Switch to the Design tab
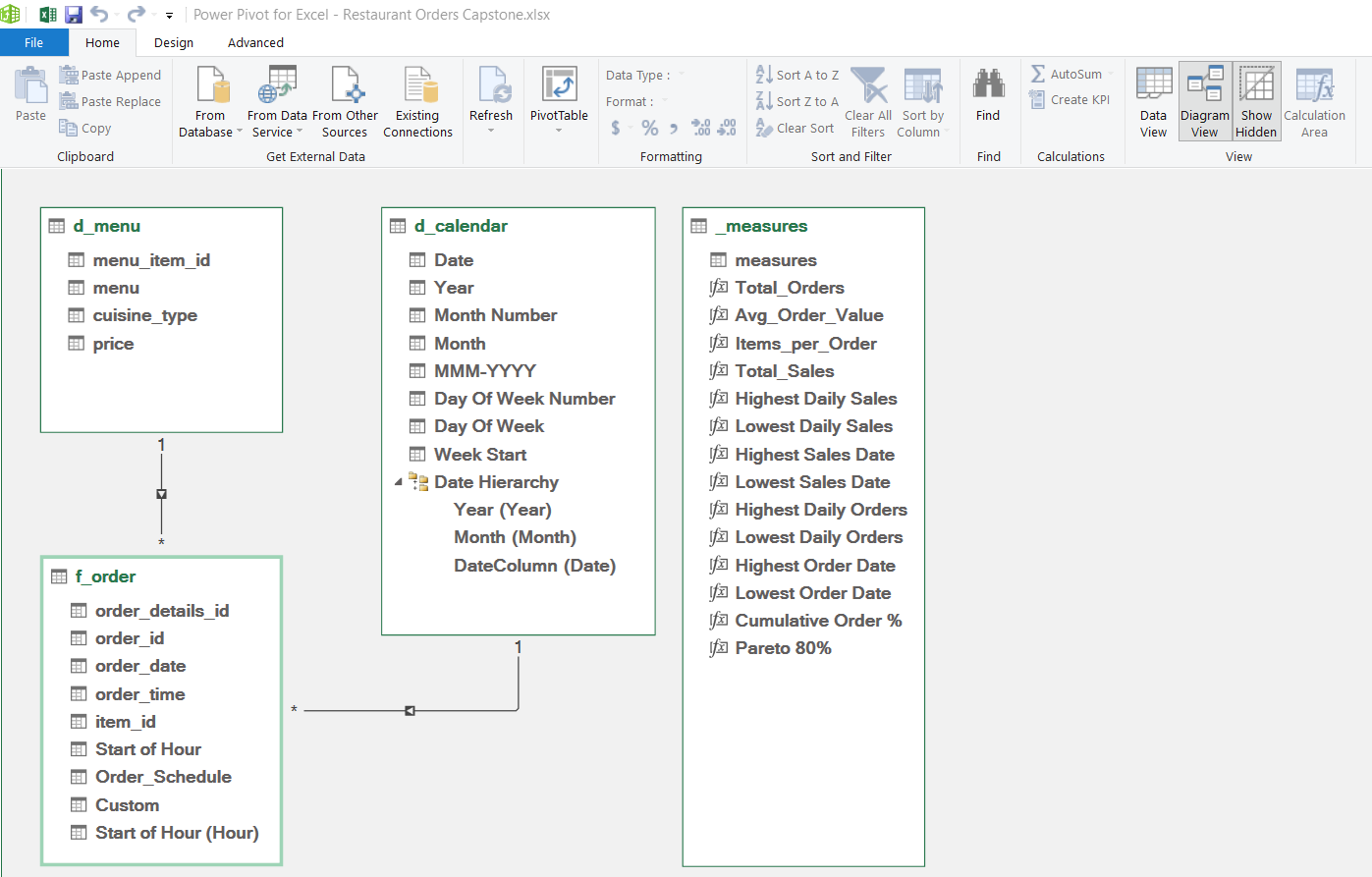Image resolution: width=1372 pixels, height=877 pixels. pos(174,42)
